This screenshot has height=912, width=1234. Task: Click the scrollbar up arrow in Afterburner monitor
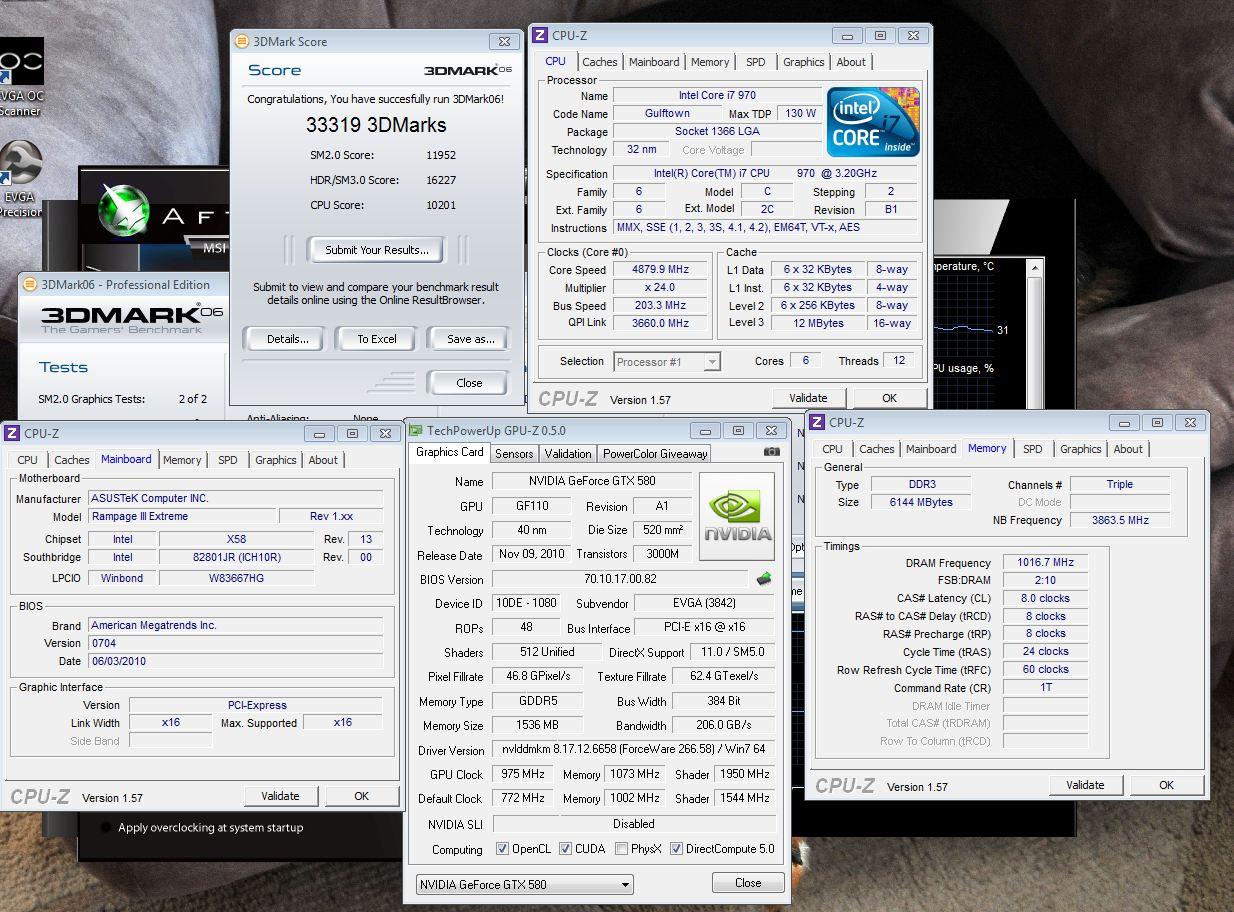tap(1036, 269)
